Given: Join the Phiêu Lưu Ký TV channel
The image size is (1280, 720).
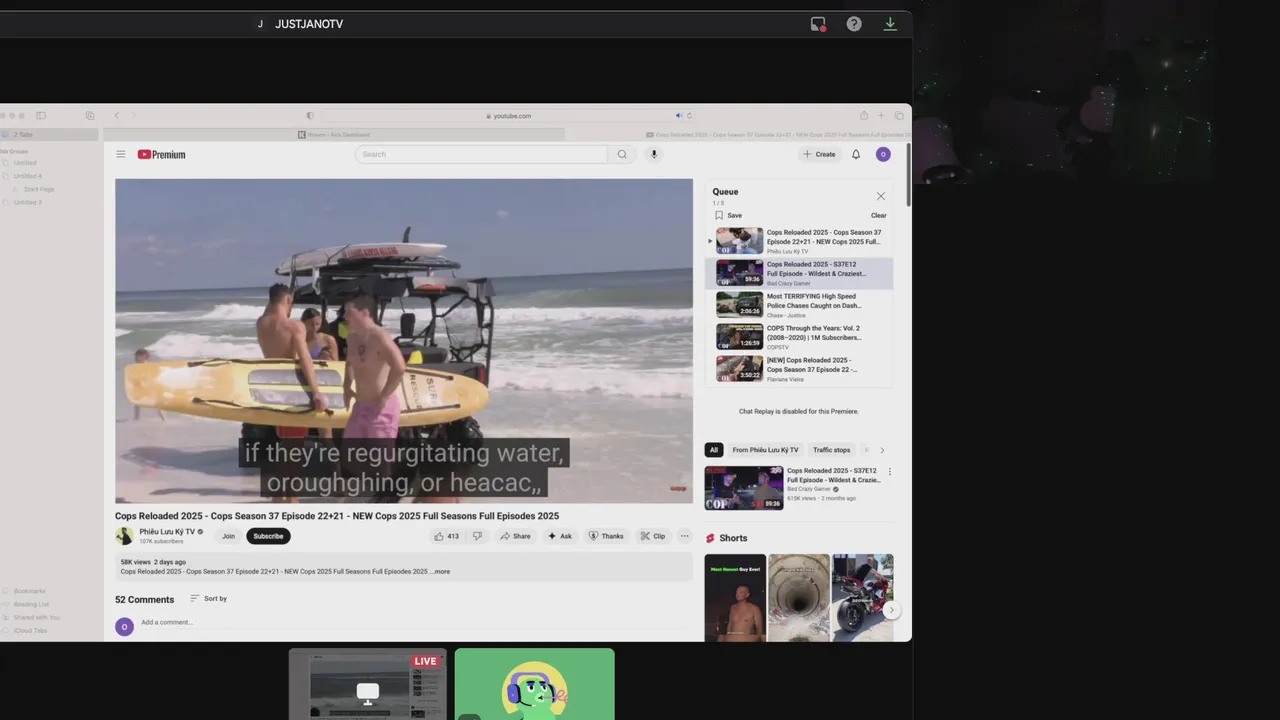Looking at the screenshot, I should pos(228,536).
